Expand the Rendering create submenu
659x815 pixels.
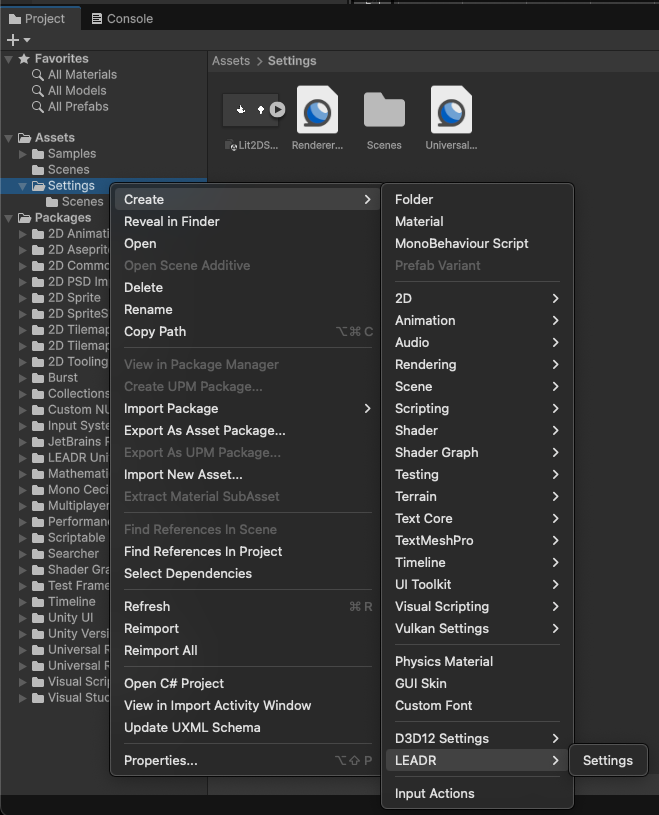[430, 364]
